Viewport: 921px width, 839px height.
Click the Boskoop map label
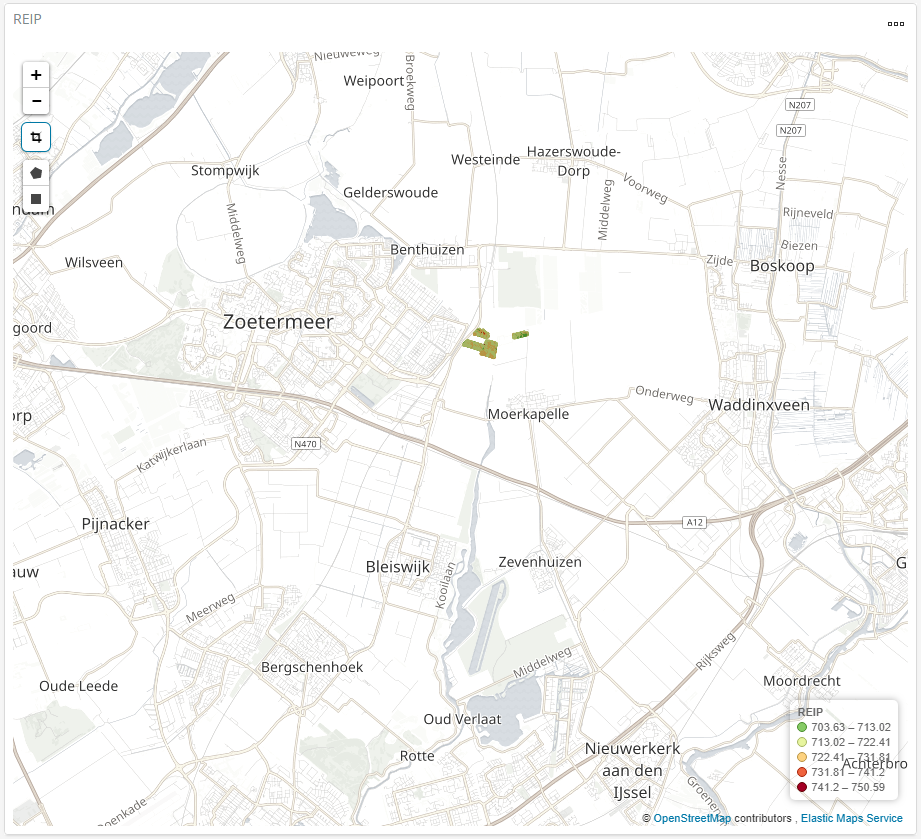782,266
